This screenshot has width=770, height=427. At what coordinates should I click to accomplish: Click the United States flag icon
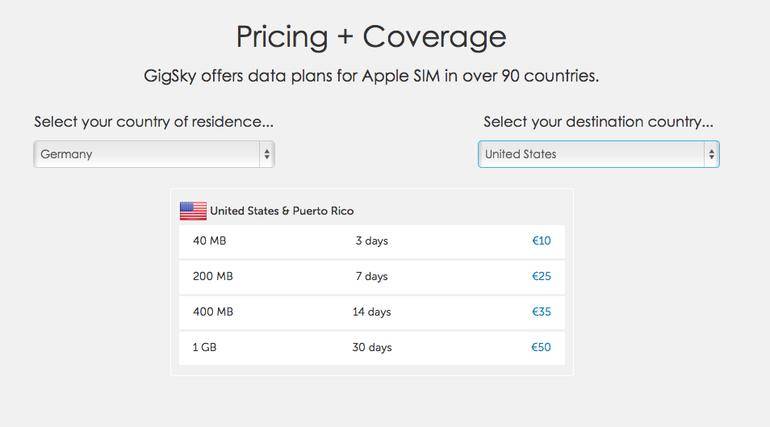coord(193,211)
